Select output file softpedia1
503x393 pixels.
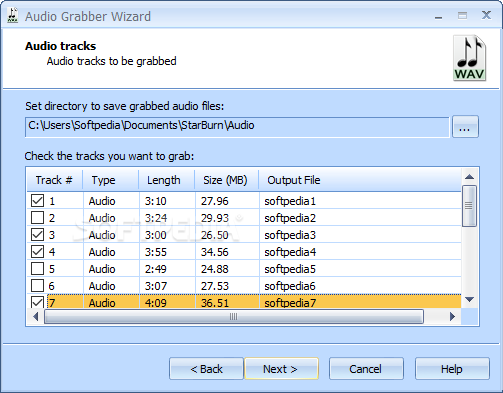(x=290, y=201)
